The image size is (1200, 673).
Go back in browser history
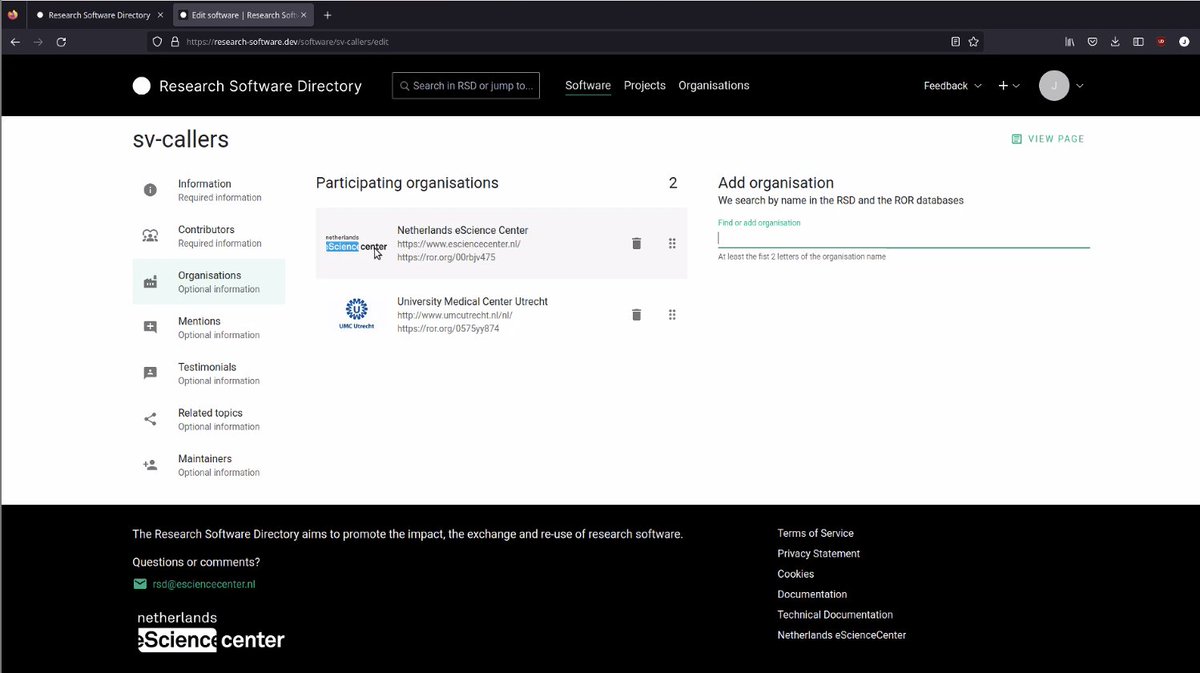(x=15, y=42)
